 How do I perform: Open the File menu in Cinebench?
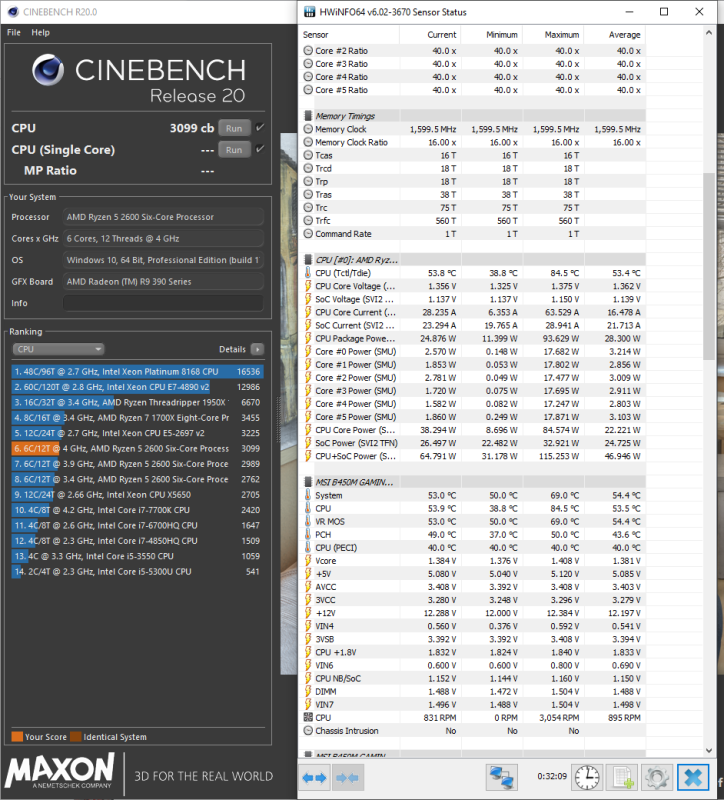[14, 32]
